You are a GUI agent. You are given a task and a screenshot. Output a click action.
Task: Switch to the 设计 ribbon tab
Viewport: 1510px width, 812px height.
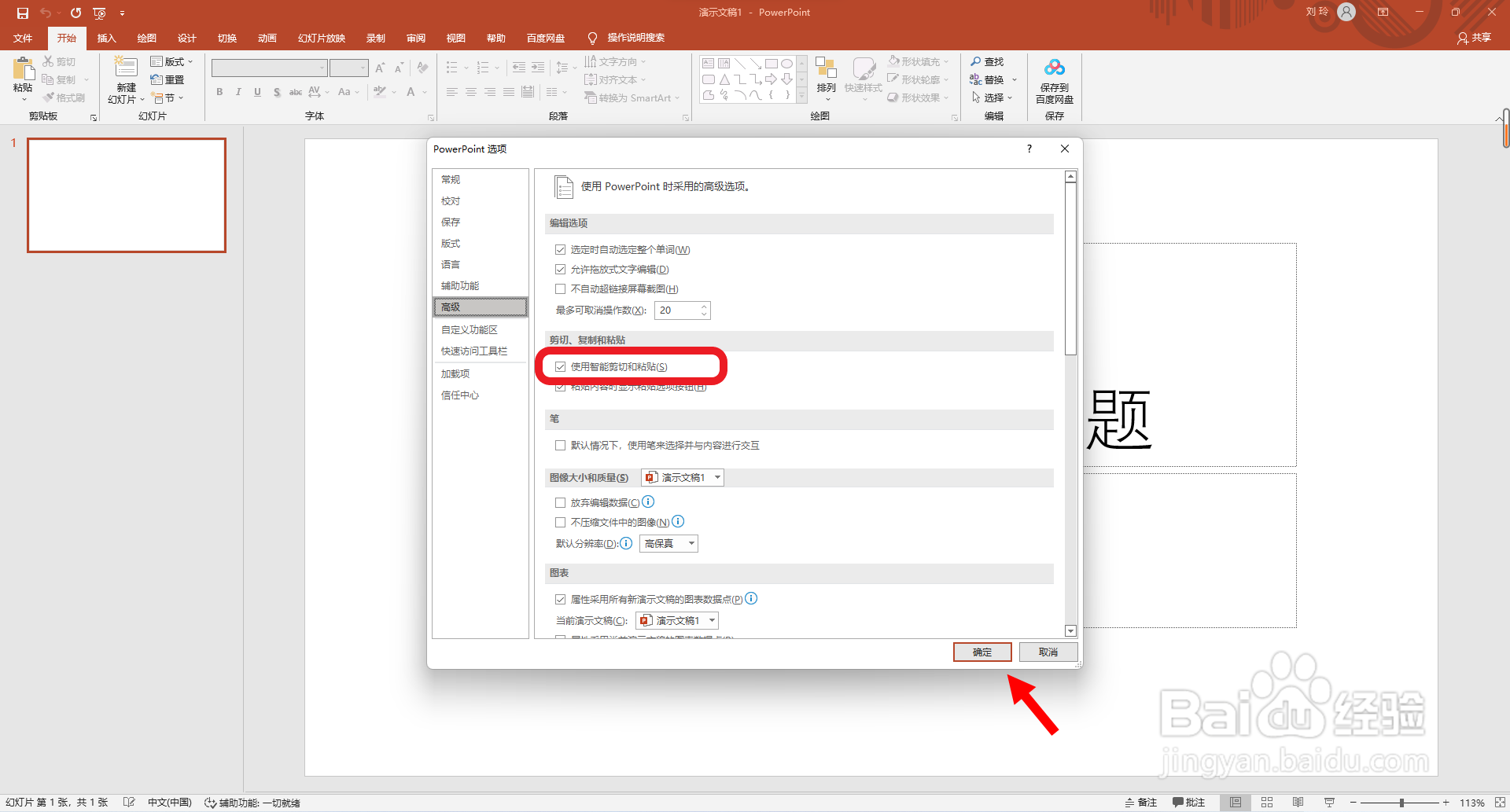186,38
